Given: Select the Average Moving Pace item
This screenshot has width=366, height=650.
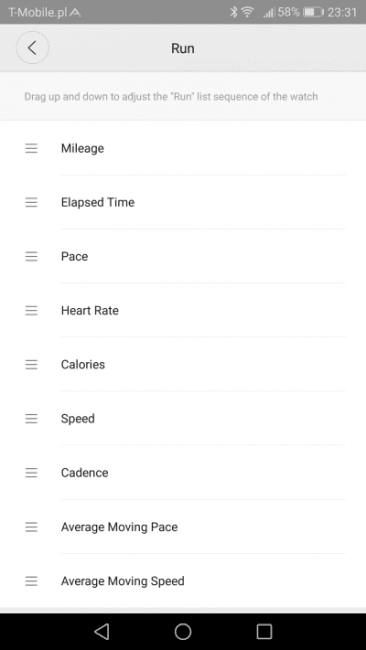Looking at the screenshot, I should [x=183, y=527].
